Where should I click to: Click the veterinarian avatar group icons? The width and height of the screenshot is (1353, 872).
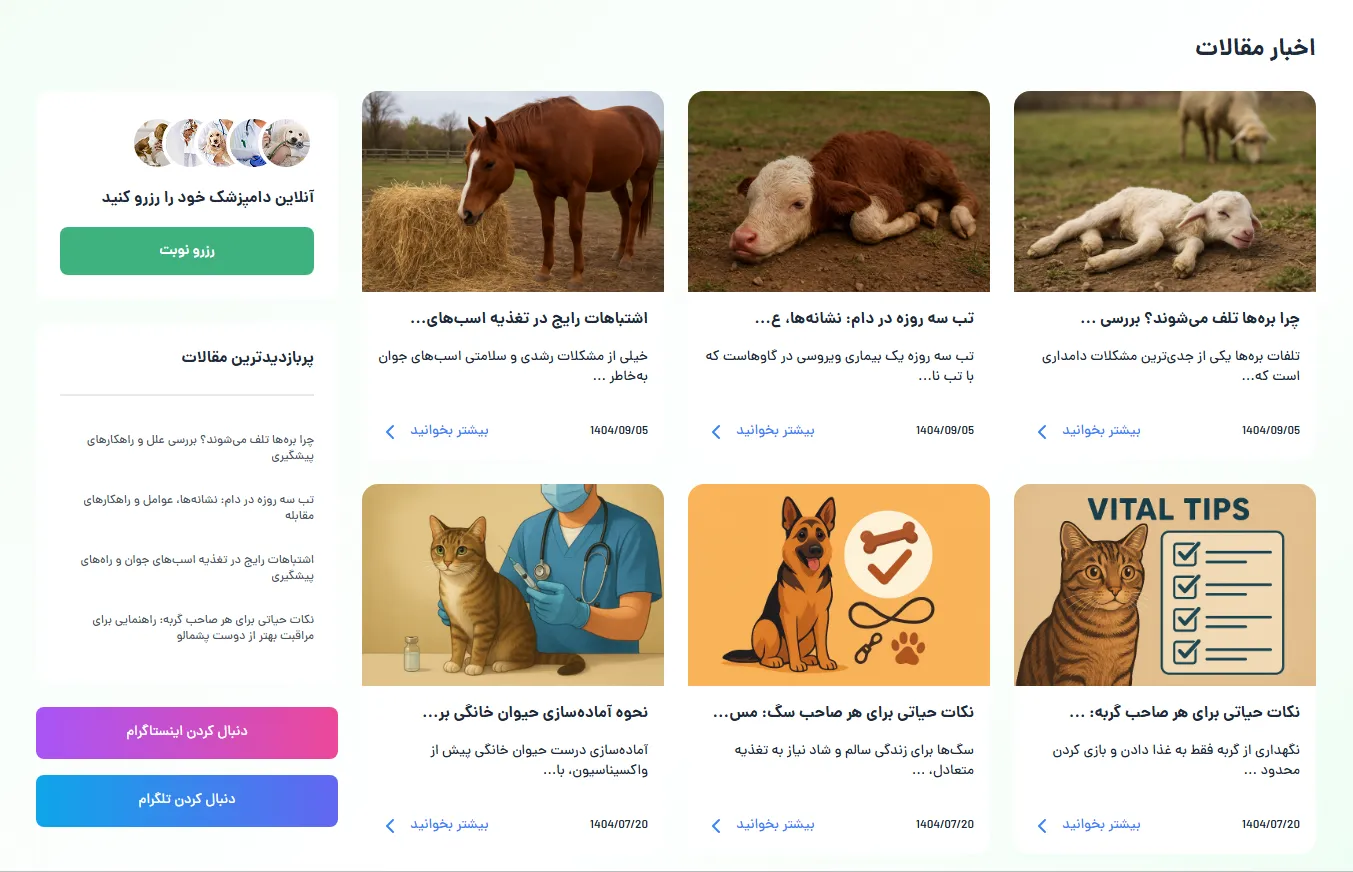(x=222, y=143)
